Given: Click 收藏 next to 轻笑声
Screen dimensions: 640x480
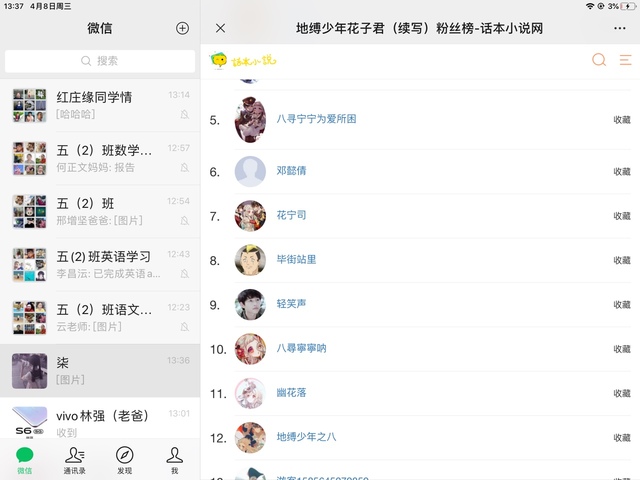Looking at the screenshot, I should tap(622, 304).
